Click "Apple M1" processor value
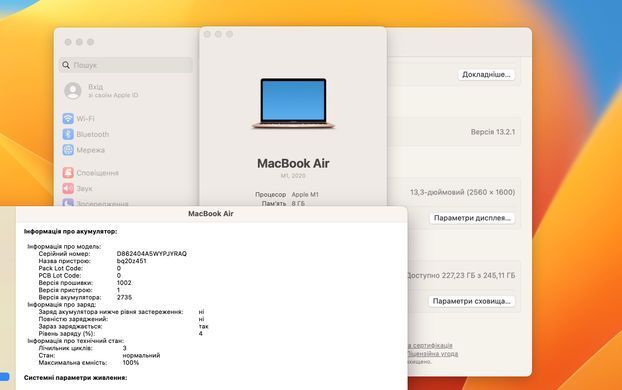Viewport: 622px width, 390px height. click(x=305, y=194)
